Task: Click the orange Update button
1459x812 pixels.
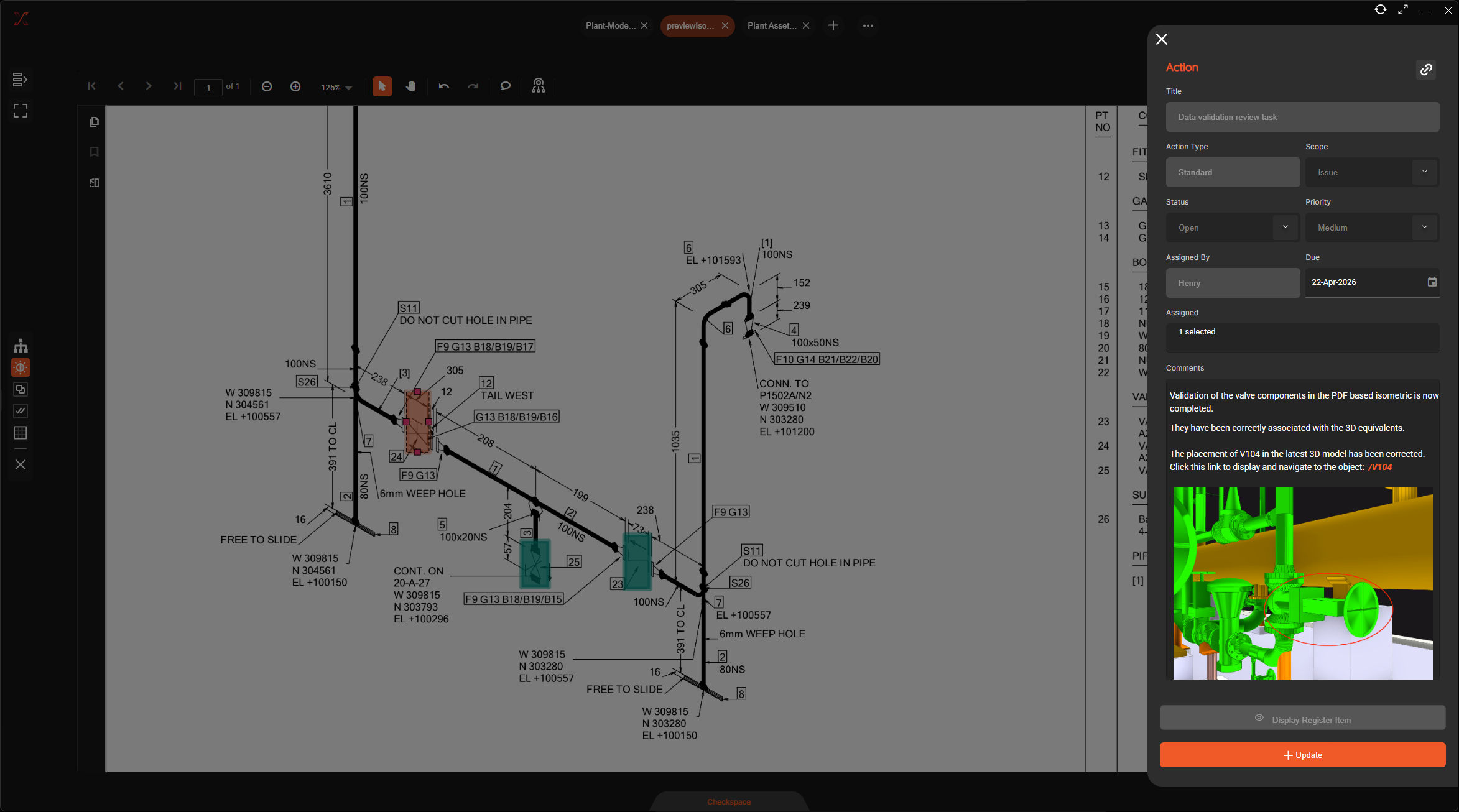Action: [x=1302, y=755]
